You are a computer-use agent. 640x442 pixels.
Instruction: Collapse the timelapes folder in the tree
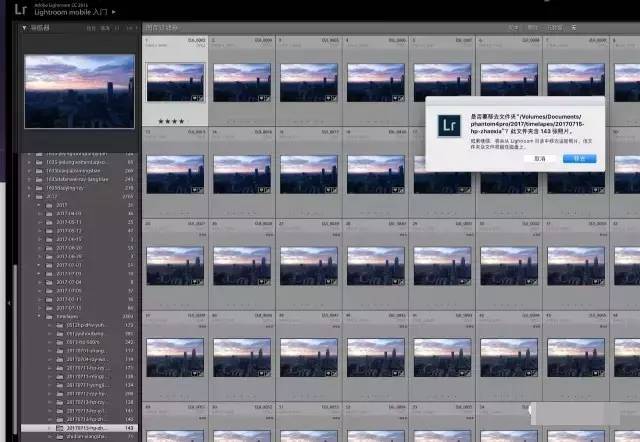(41, 315)
